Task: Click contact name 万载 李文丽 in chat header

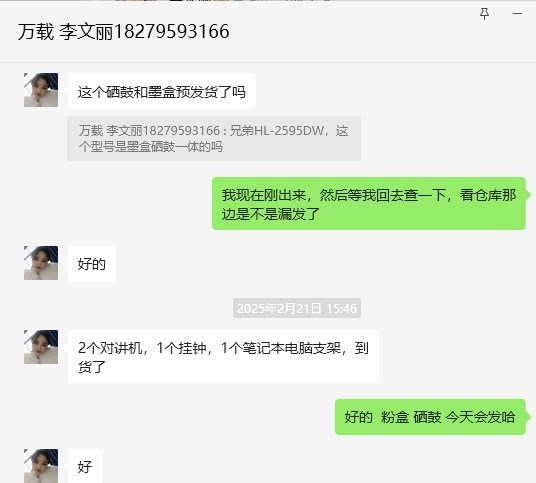Action: point(65,32)
